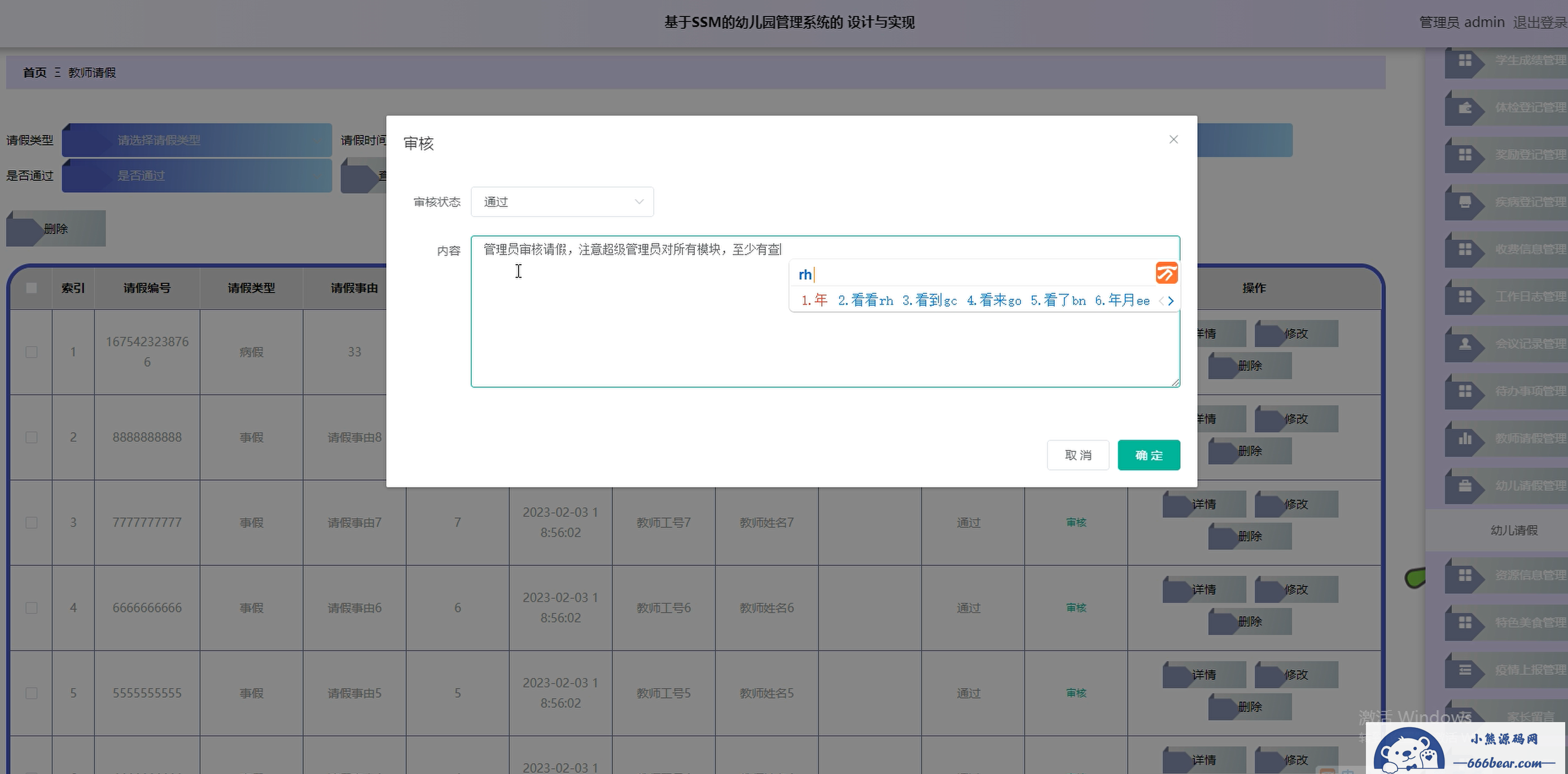The image size is (1568, 774).
Task: Click the 特色美食管理 grid icon
Action: (x=1465, y=622)
